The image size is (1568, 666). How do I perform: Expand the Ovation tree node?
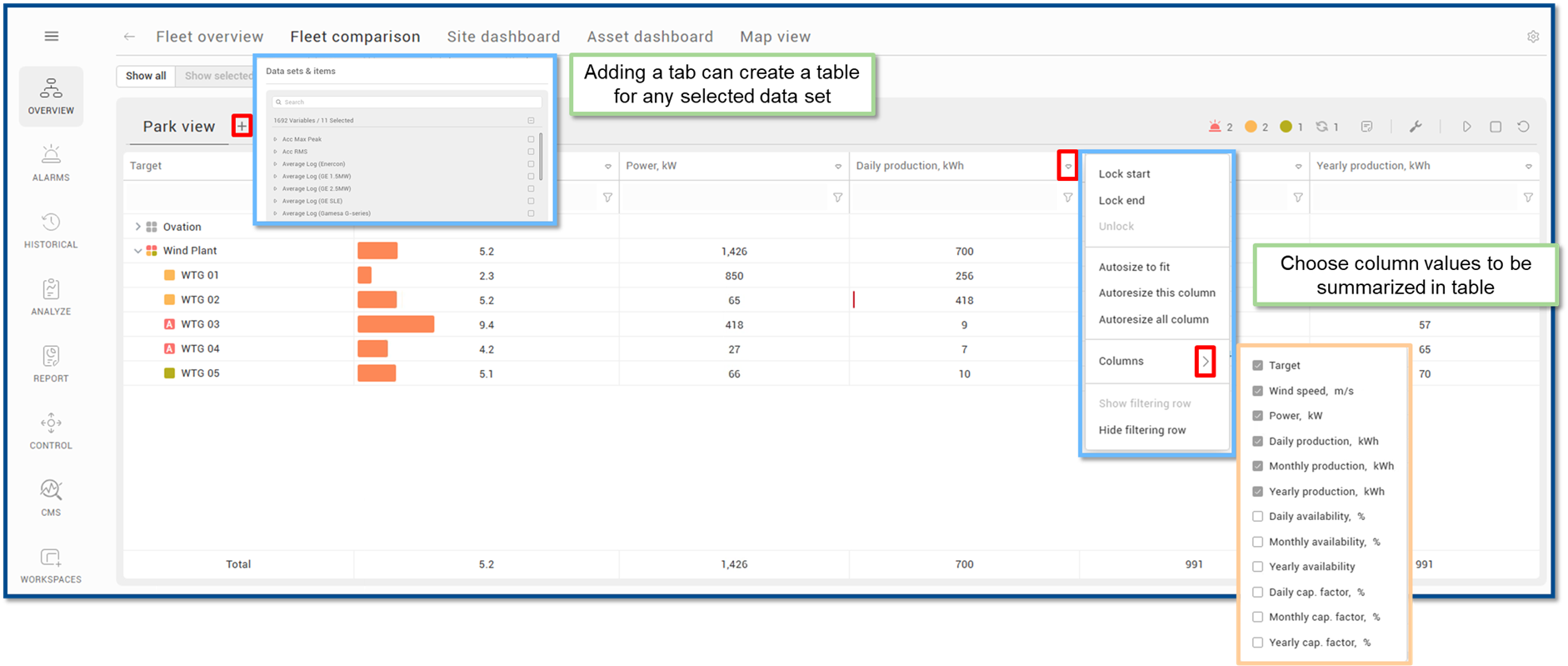(x=137, y=227)
